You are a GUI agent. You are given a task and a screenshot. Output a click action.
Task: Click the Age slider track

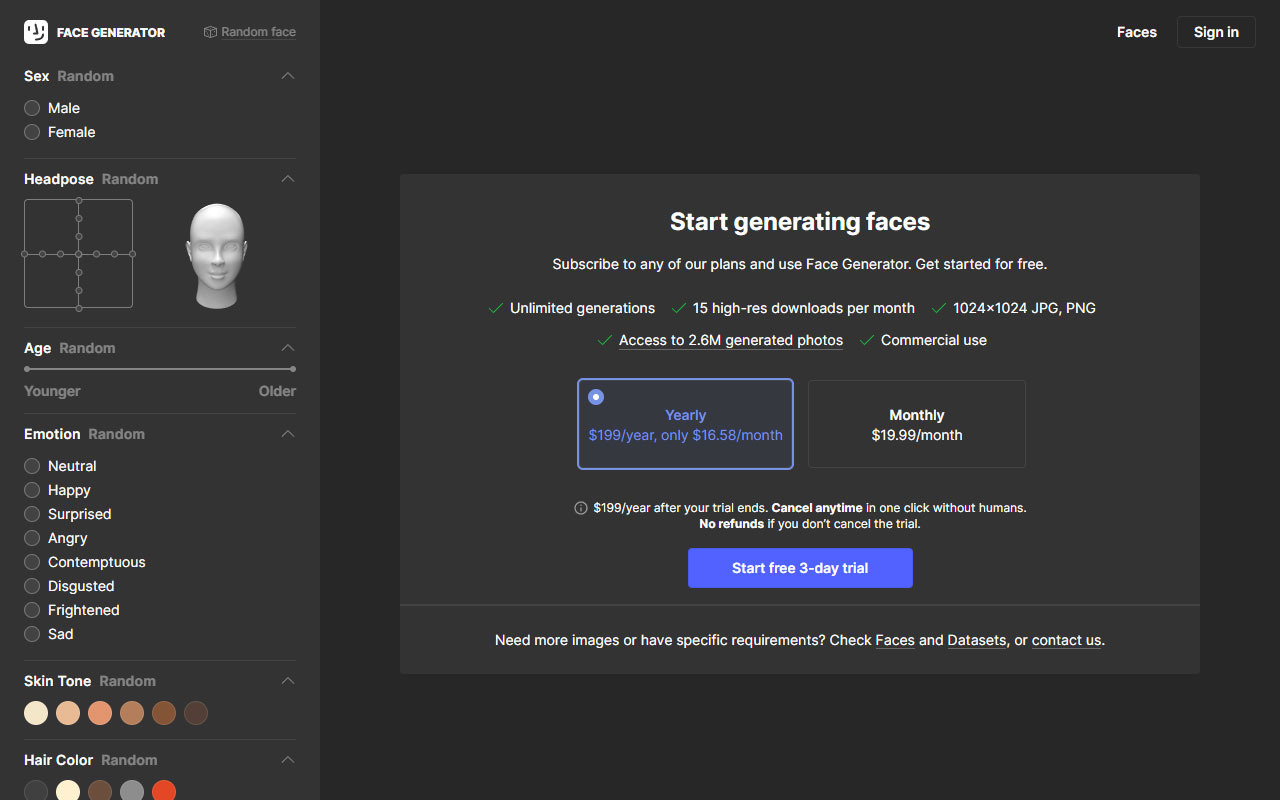(160, 369)
